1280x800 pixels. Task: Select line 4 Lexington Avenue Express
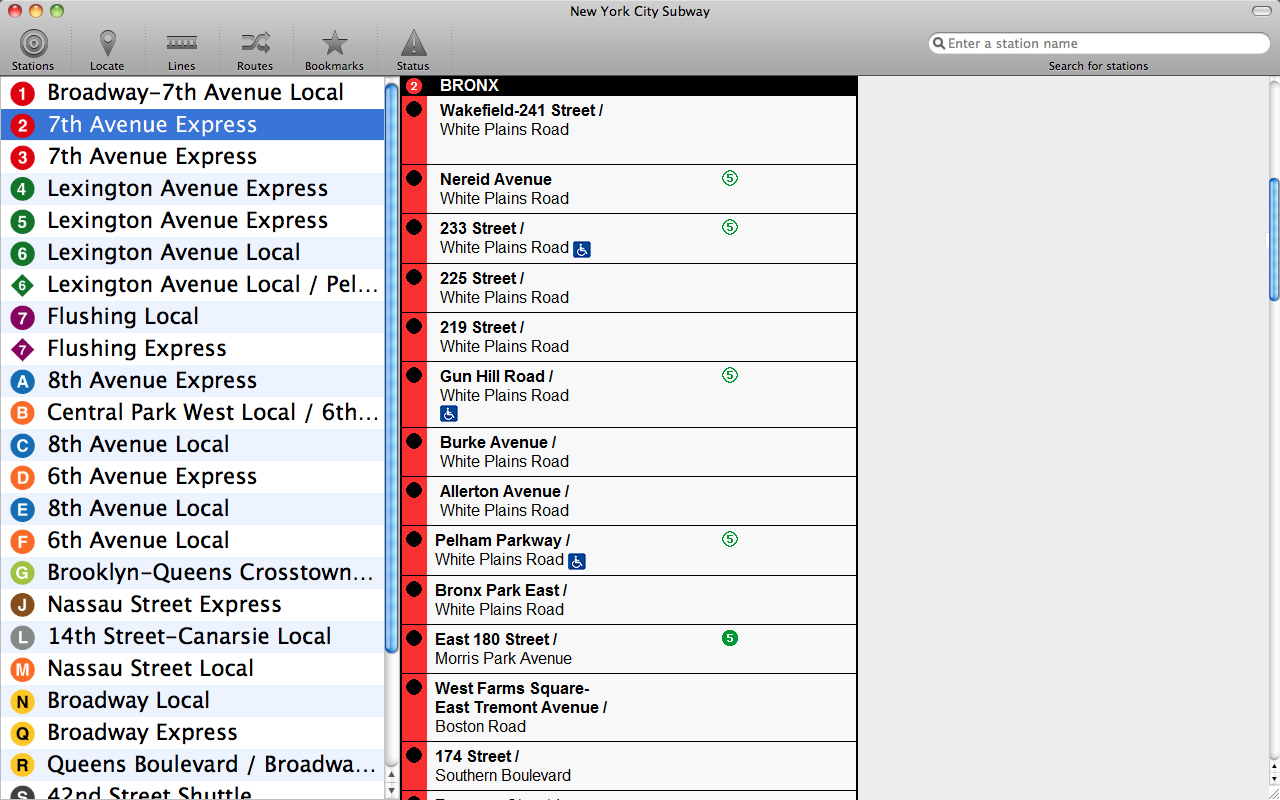192,189
